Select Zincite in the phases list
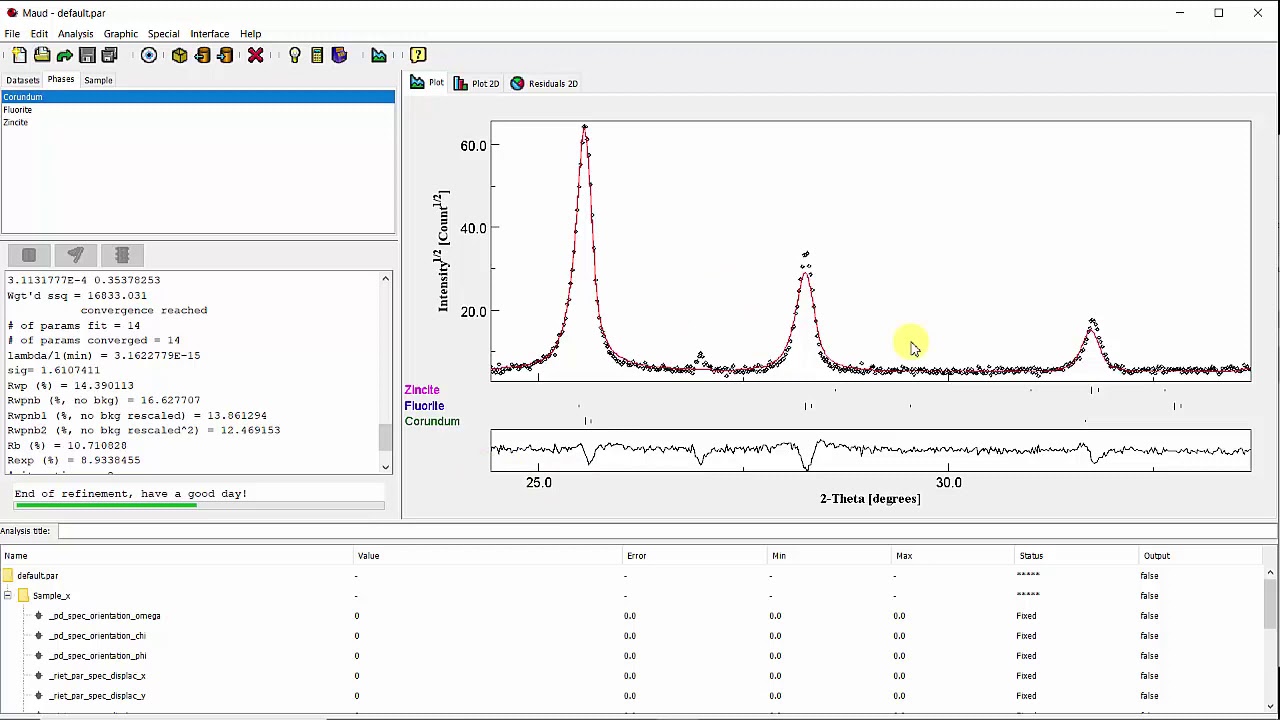The width and height of the screenshot is (1280, 720). click(198, 123)
